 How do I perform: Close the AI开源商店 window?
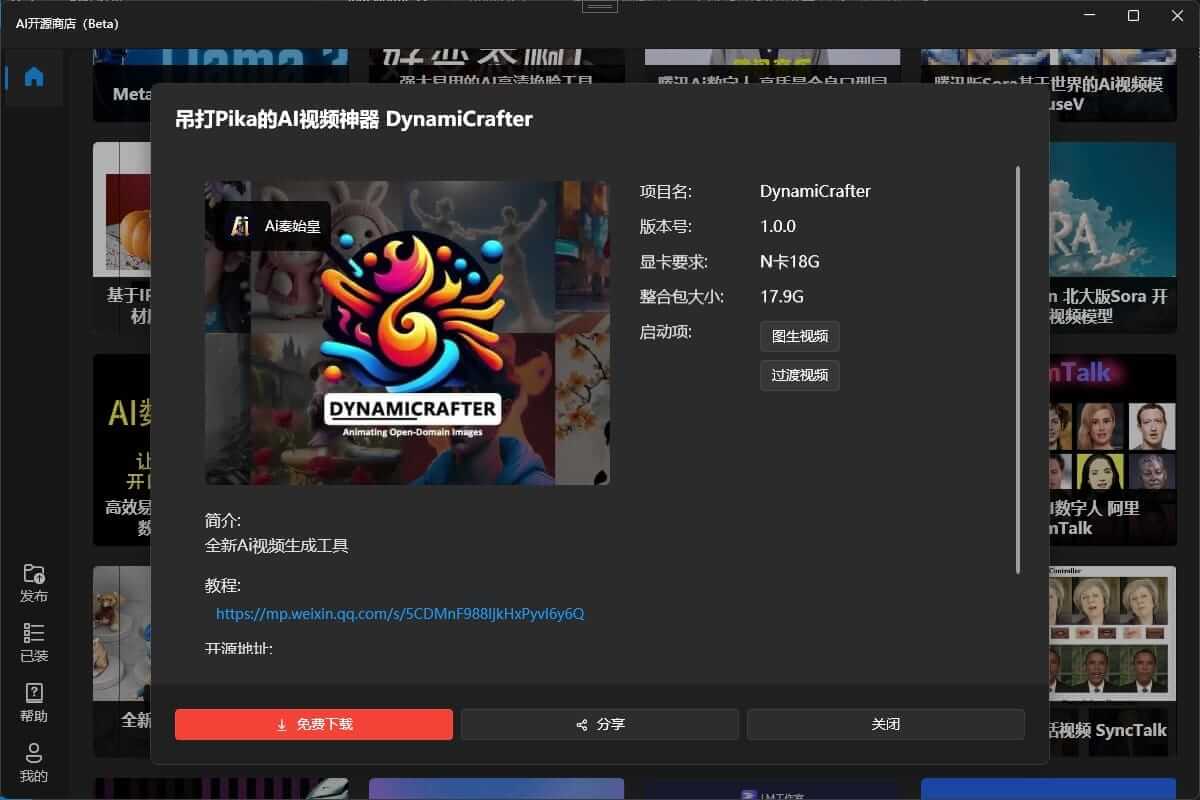[x=1177, y=16]
